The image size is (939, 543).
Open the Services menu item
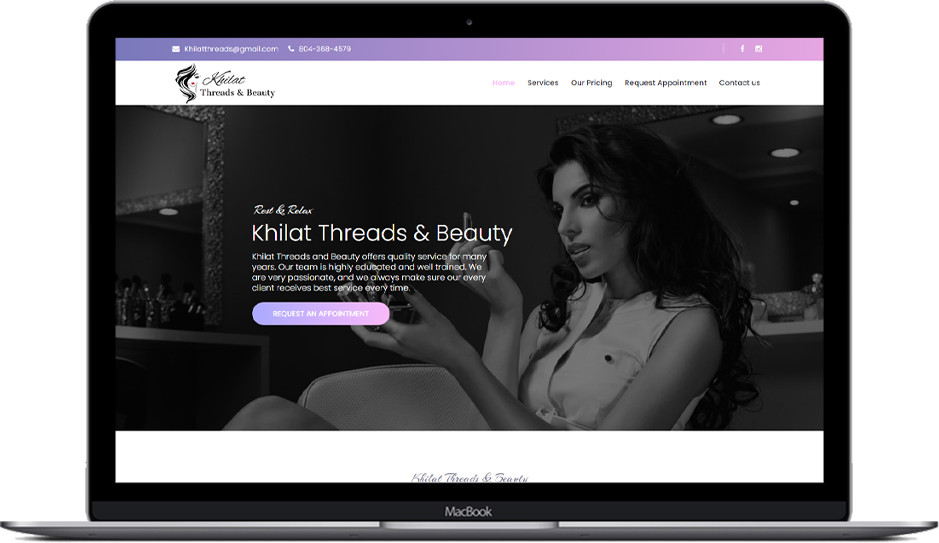(x=543, y=83)
